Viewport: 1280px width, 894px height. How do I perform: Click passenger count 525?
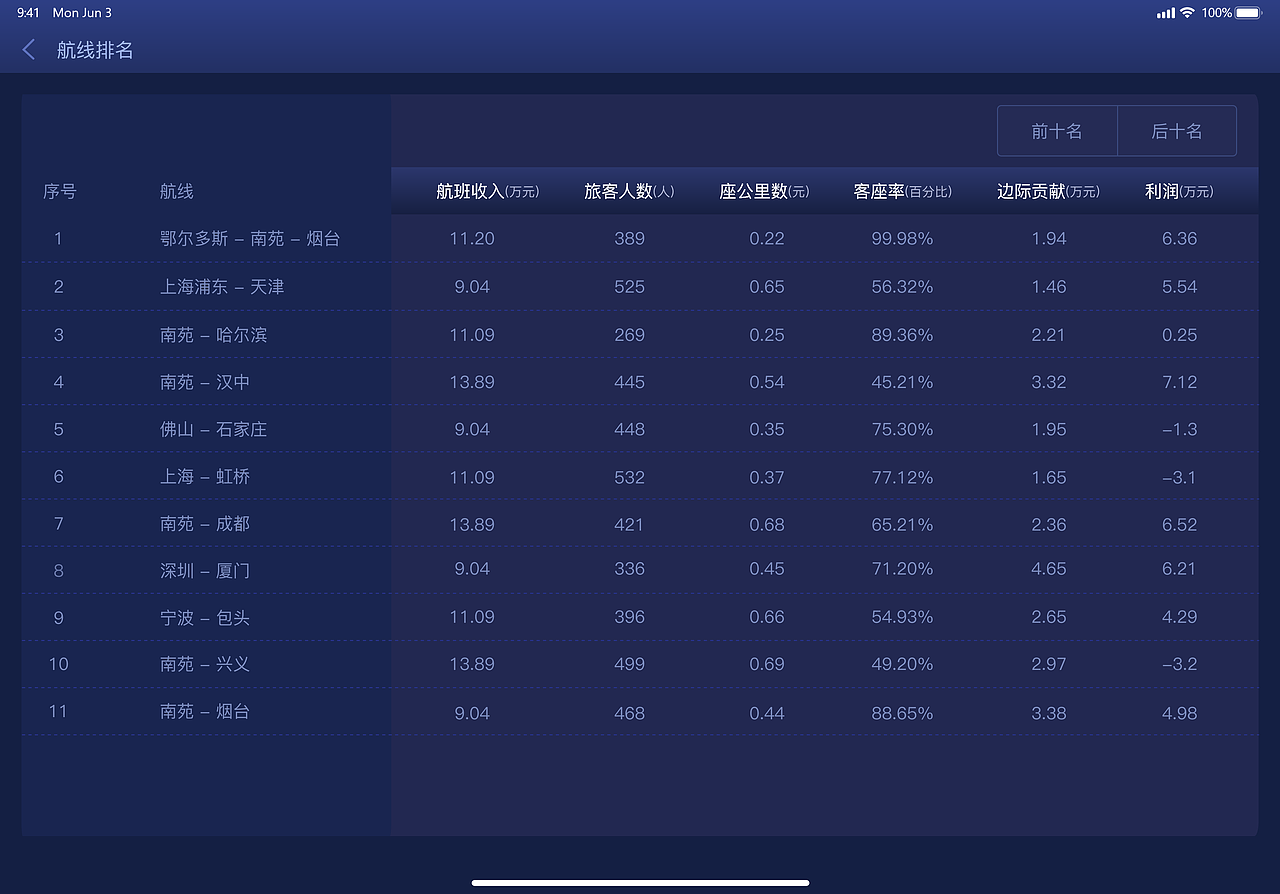coord(629,286)
